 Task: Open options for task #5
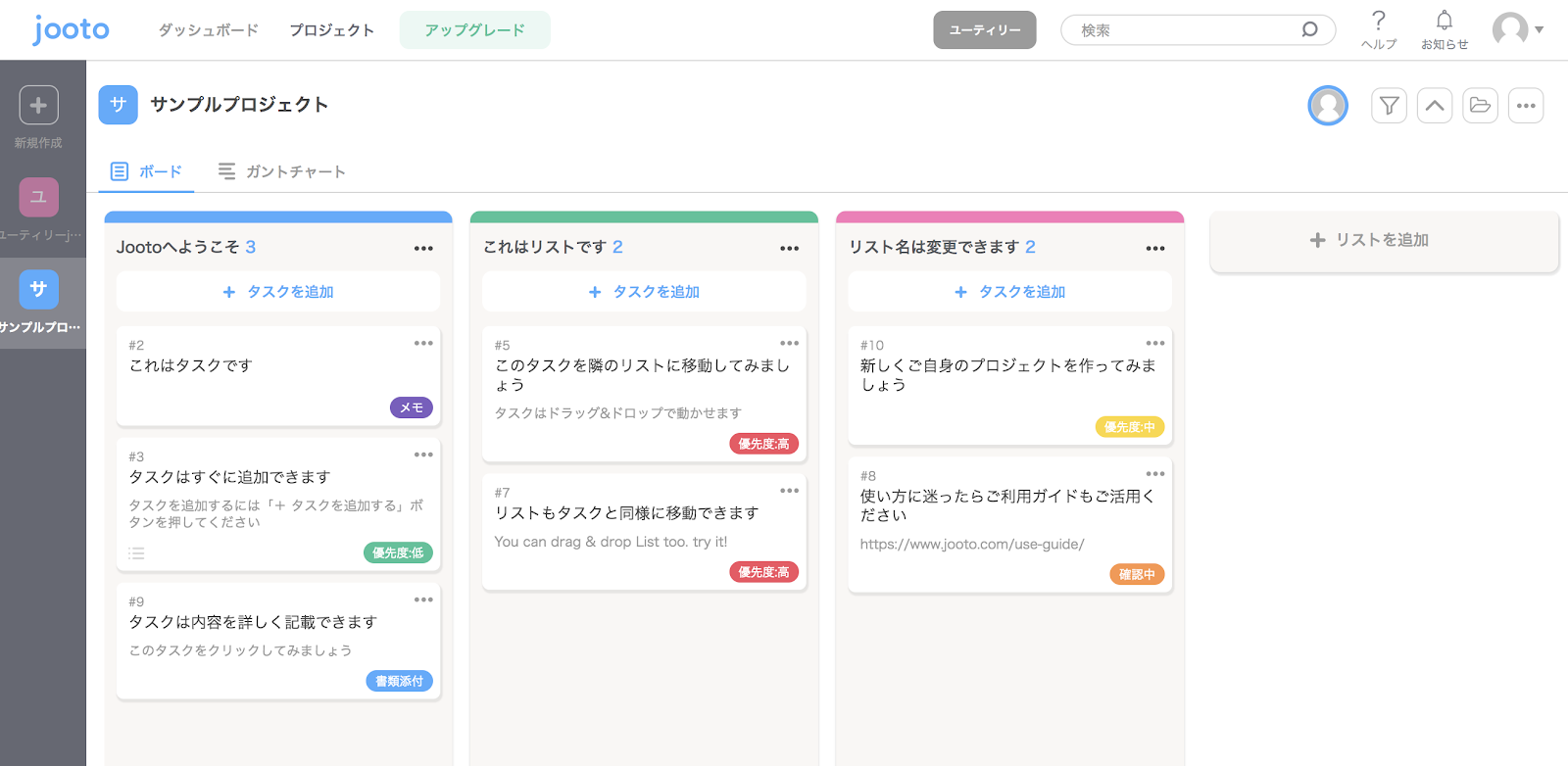click(790, 343)
